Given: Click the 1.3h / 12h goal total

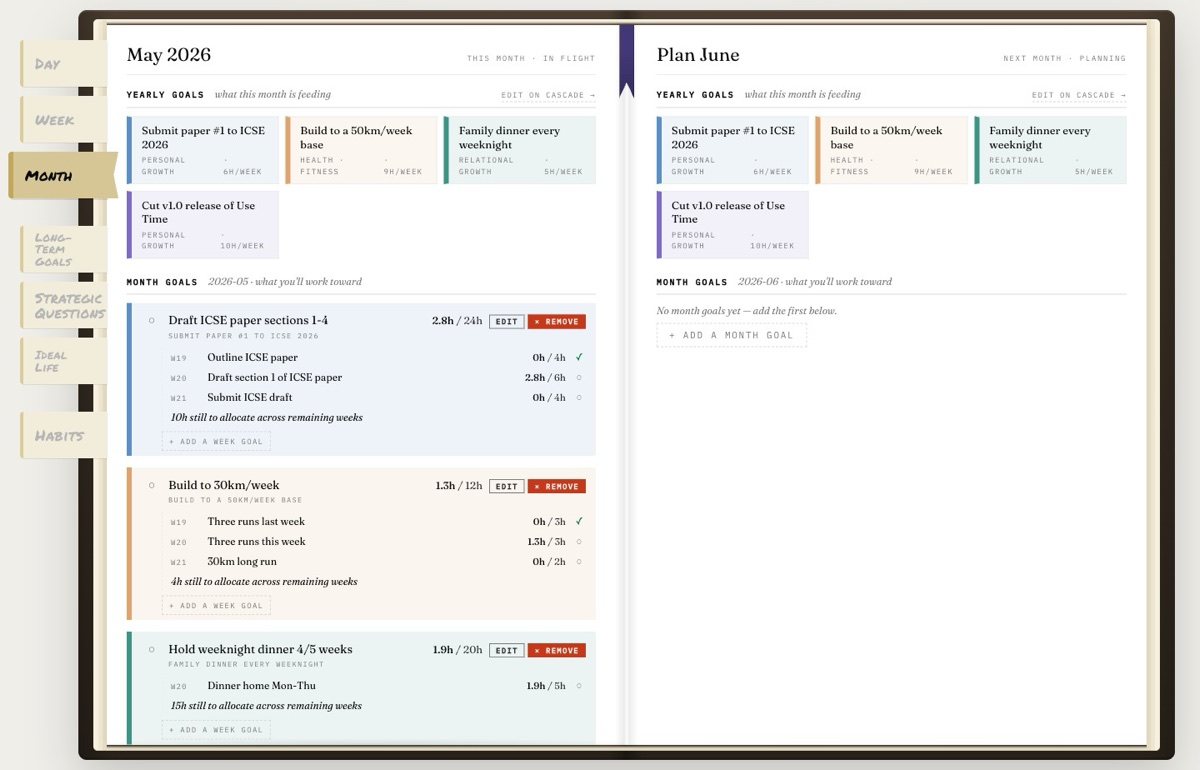Looking at the screenshot, I should (x=459, y=485).
